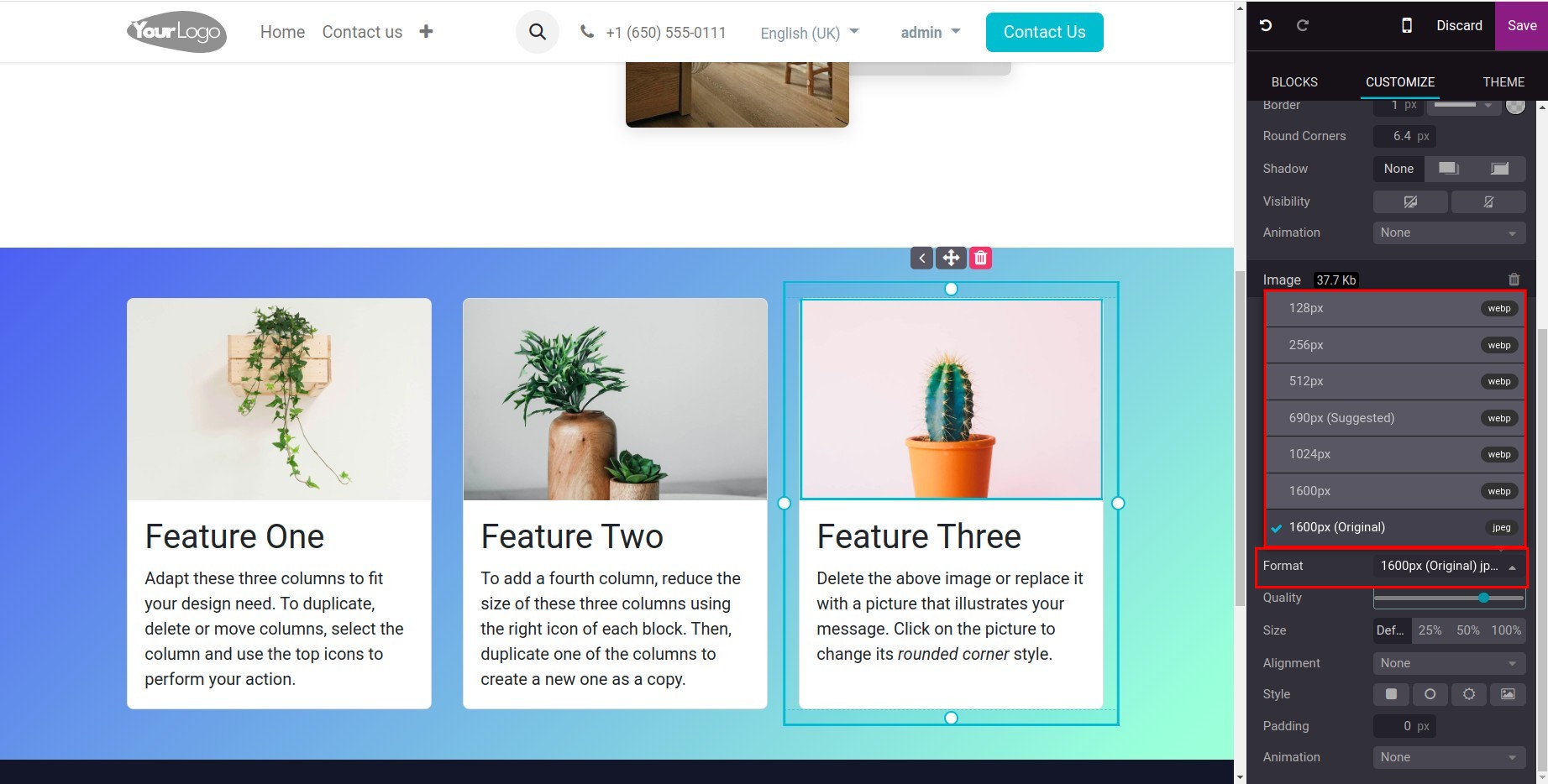
Task: Open the Alignment dropdown
Action: (x=1449, y=663)
